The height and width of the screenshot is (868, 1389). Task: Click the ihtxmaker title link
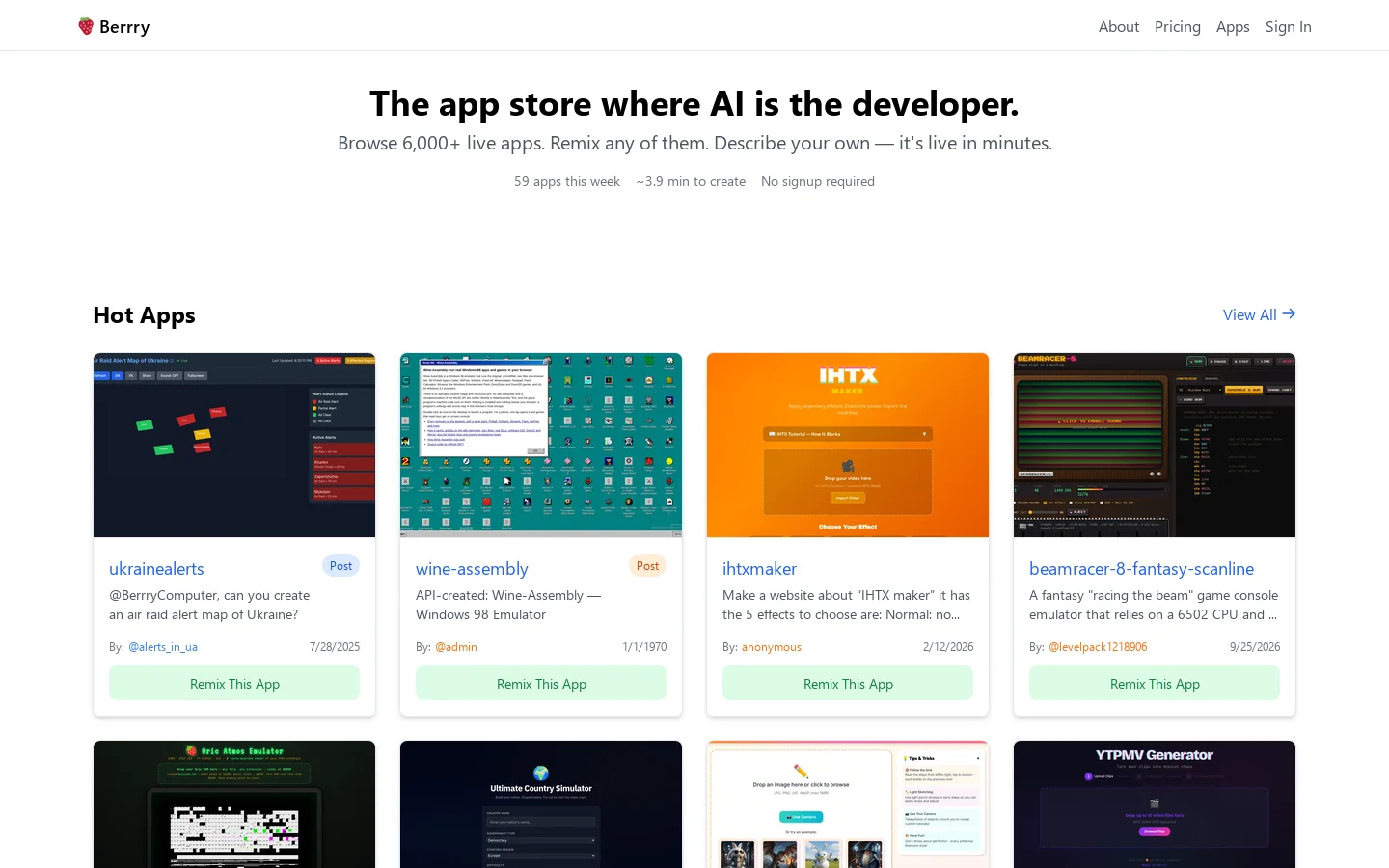759,569
